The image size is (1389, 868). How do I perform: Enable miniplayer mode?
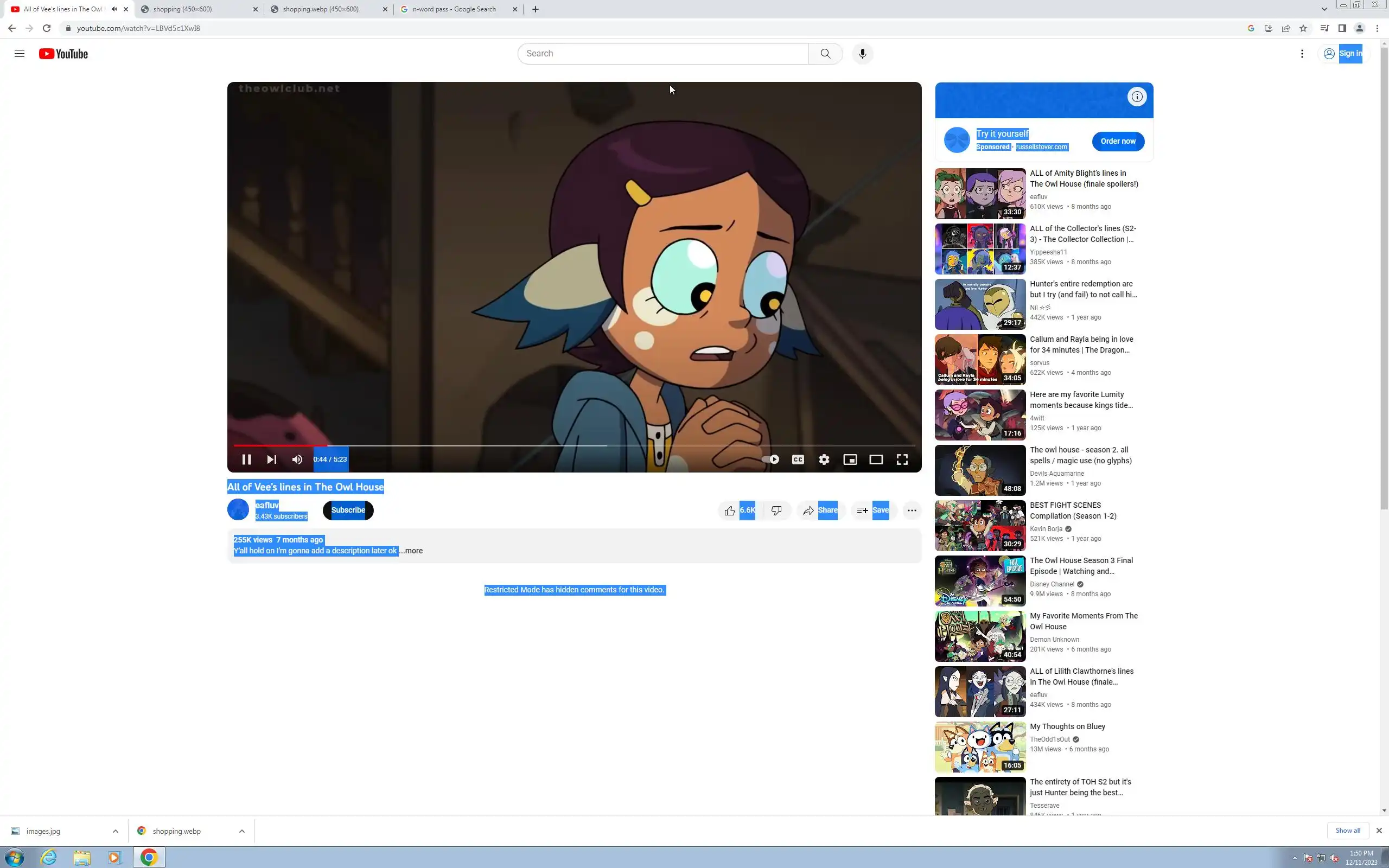(x=850, y=459)
